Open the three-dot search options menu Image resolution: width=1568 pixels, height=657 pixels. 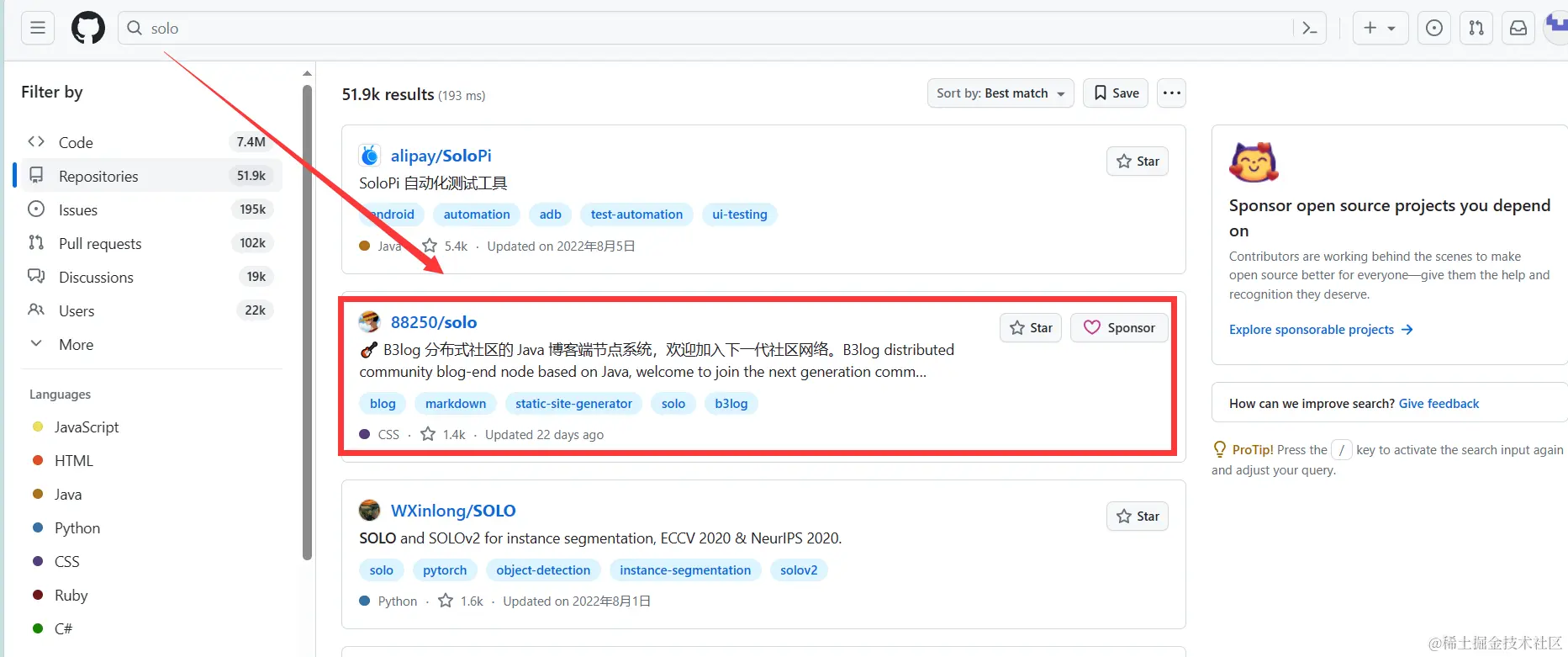point(1172,93)
